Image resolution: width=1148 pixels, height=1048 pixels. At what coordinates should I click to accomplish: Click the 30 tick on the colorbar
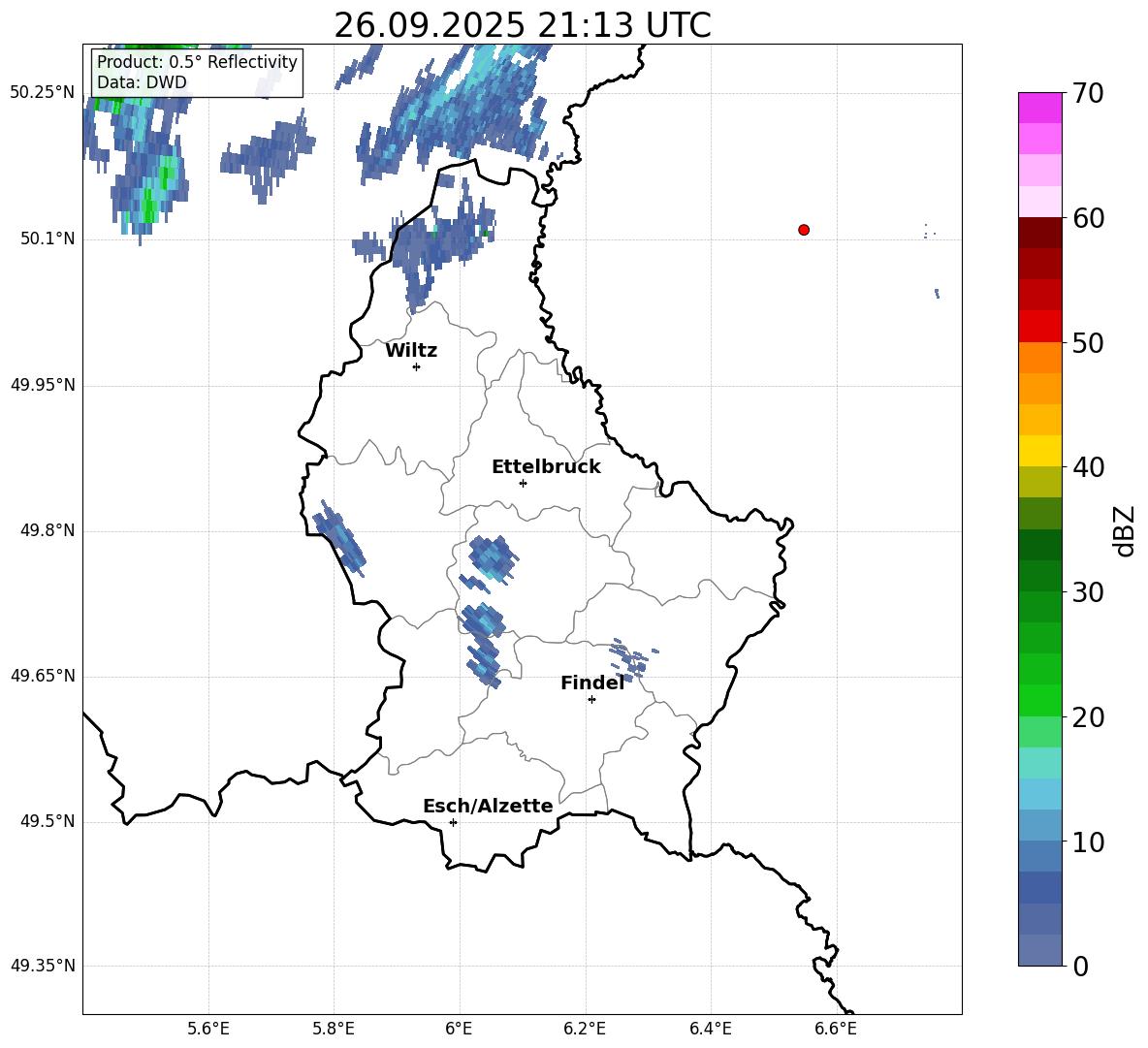(1088, 592)
